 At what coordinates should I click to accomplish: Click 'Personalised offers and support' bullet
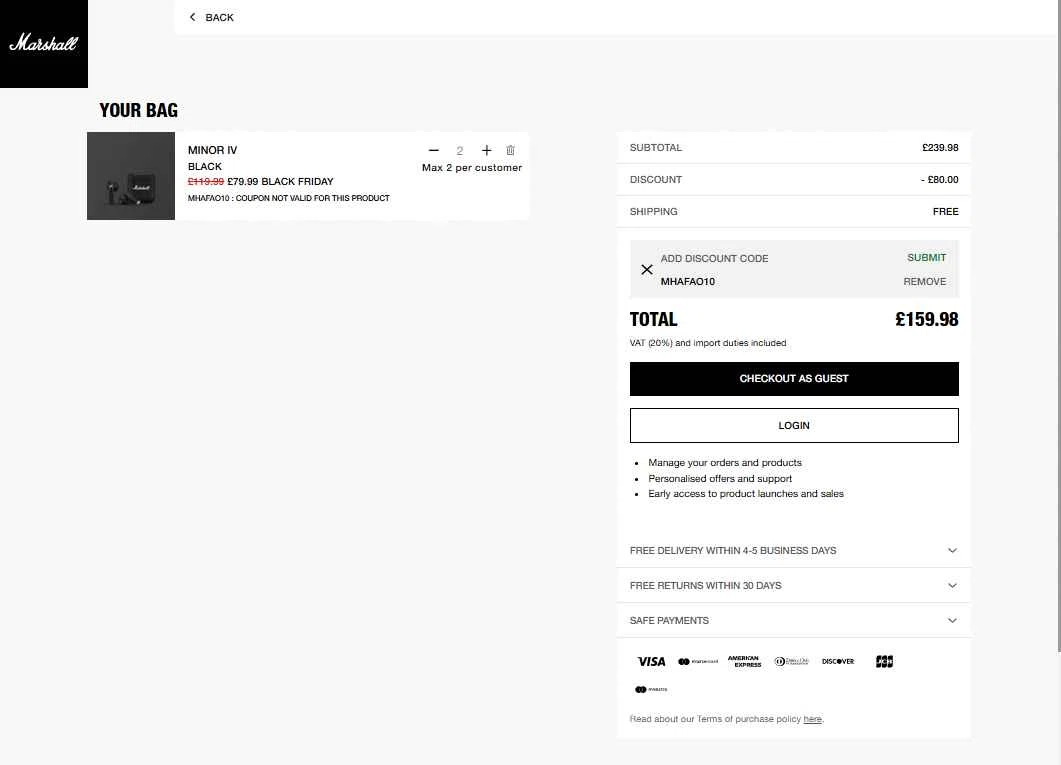click(x=720, y=478)
